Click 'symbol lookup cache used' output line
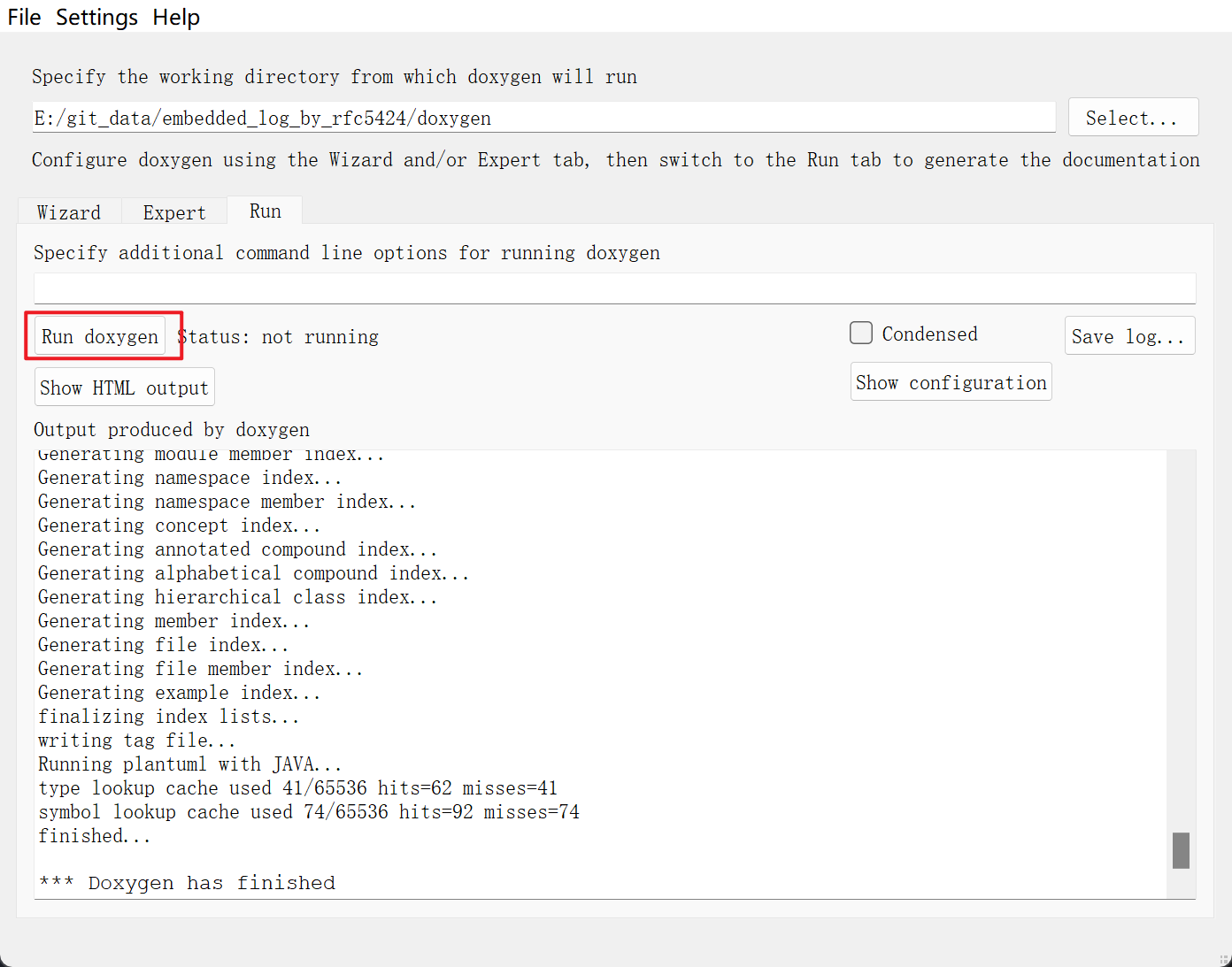 (x=309, y=812)
